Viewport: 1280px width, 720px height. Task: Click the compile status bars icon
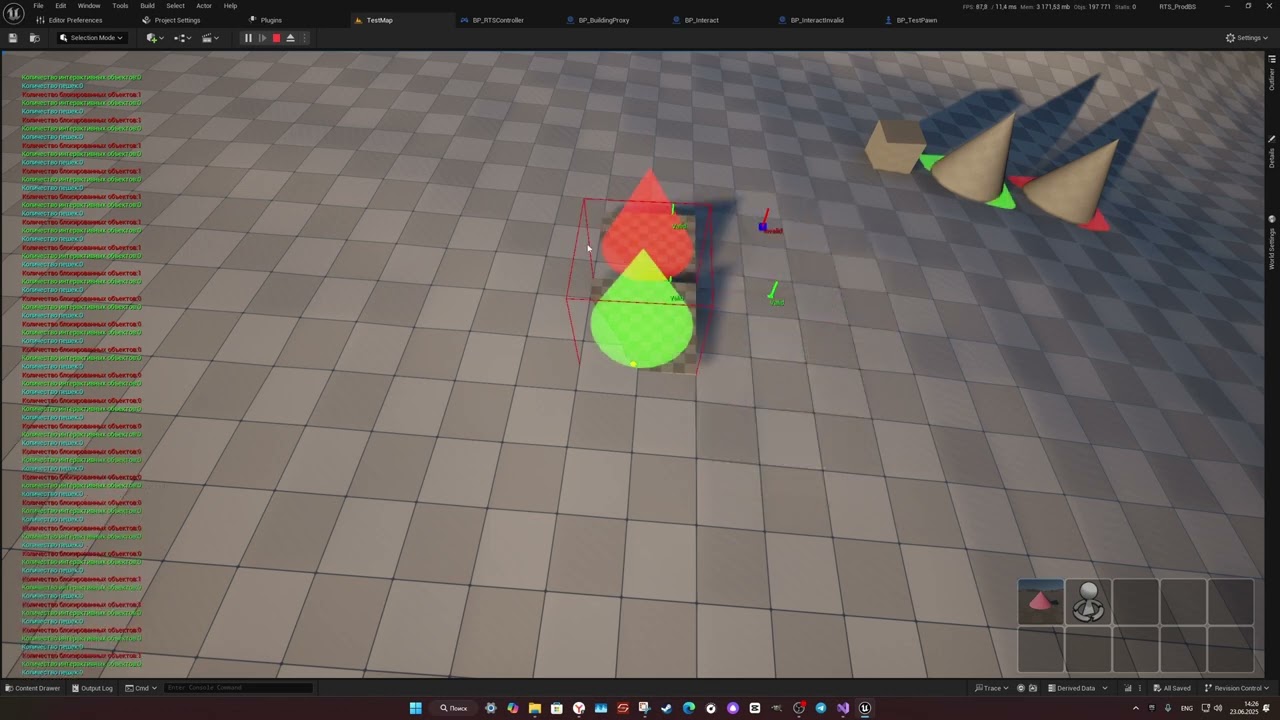pos(1128,688)
